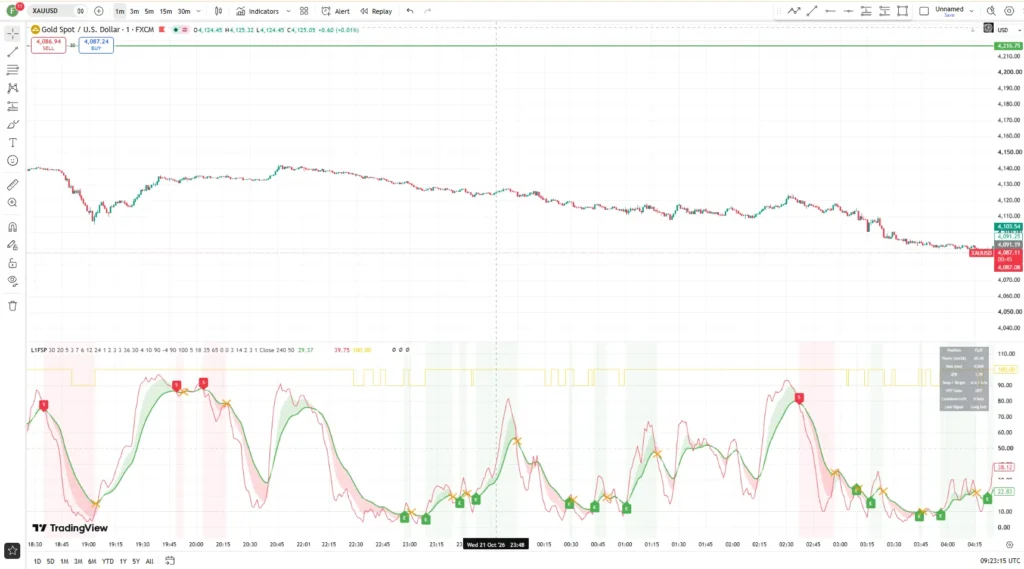Open the candlestick chart type menu

point(218,11)
